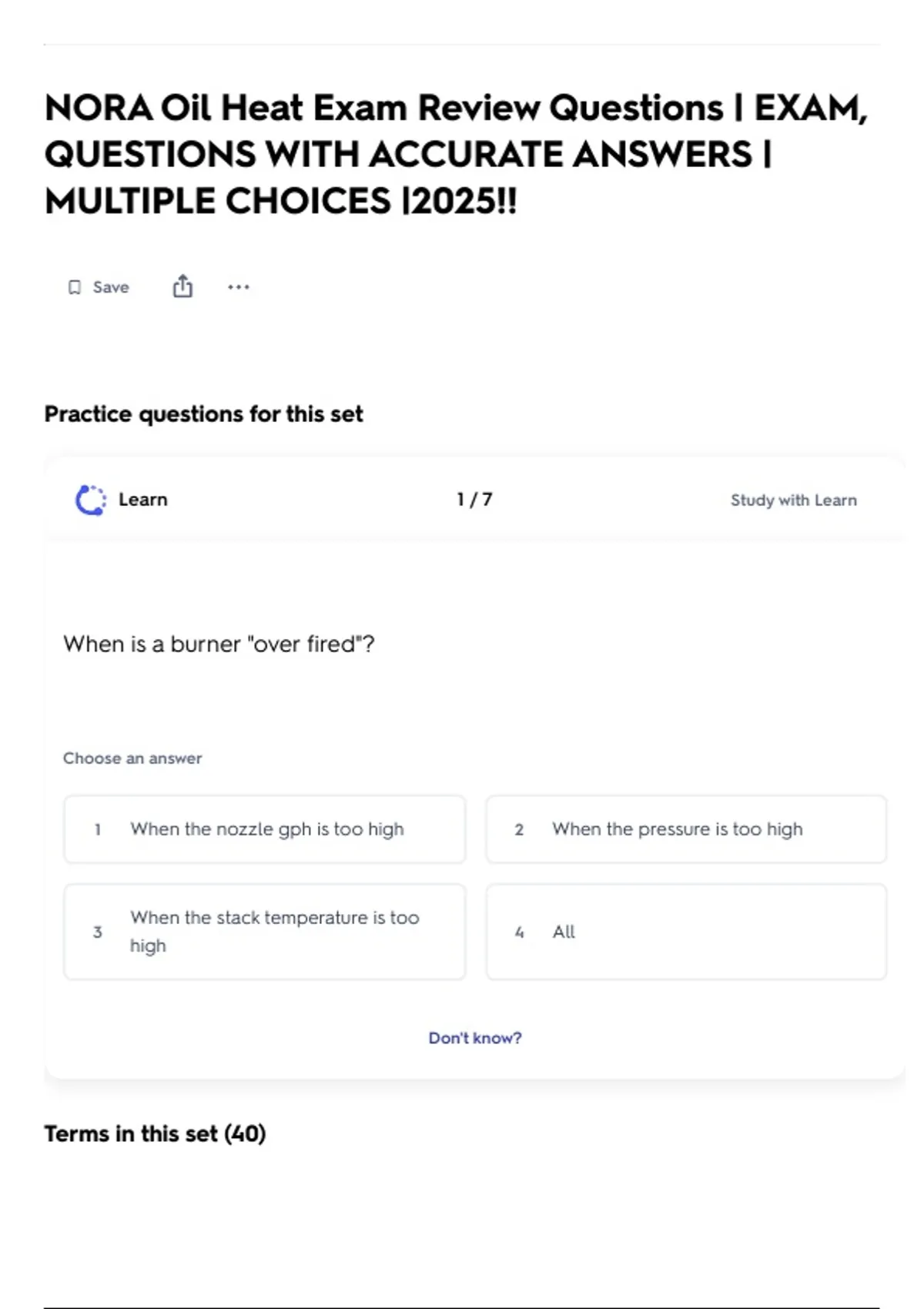Click the circular Learn mode icon
This screenshot has height=1309, width=924.
tap(91, 500)
